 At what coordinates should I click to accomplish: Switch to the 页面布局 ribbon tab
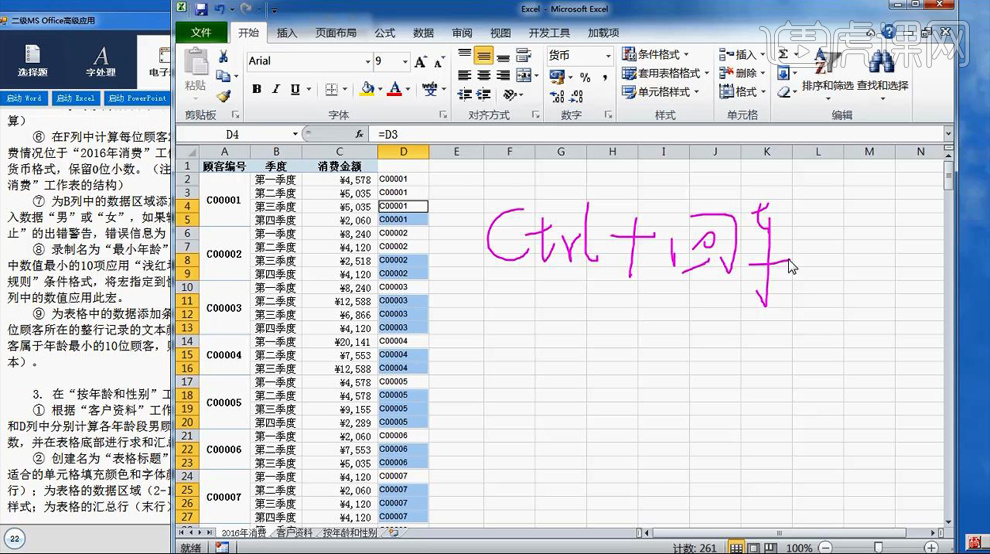336,33
